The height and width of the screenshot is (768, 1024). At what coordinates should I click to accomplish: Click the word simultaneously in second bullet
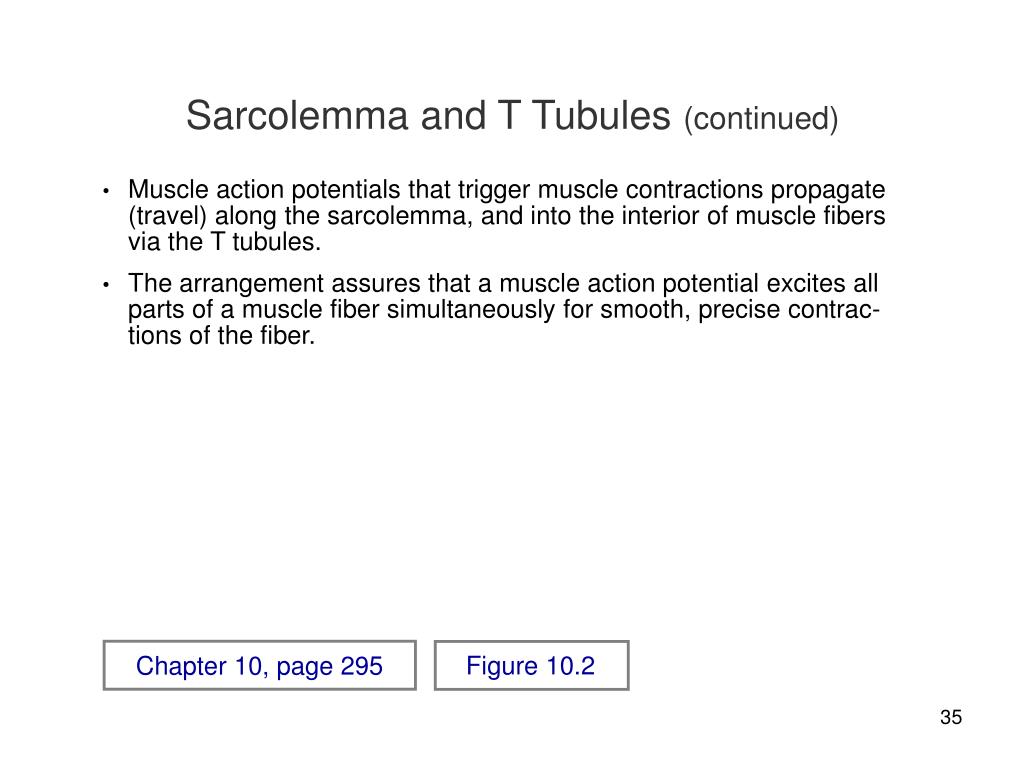(470, 310)
